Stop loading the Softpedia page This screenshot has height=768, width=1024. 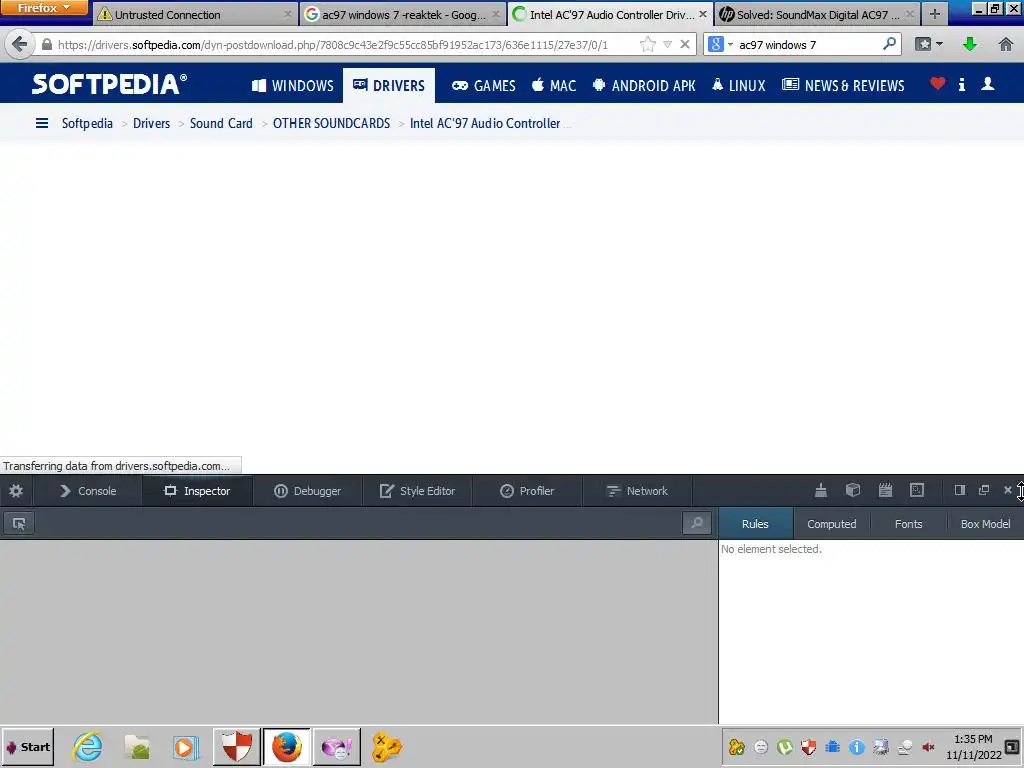tap(684, 44)
